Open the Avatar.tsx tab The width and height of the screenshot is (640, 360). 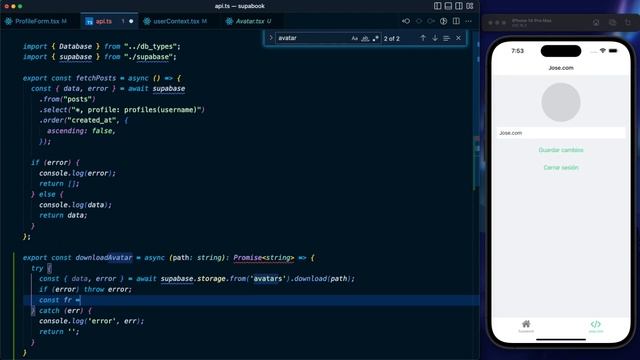click(253, 21)
